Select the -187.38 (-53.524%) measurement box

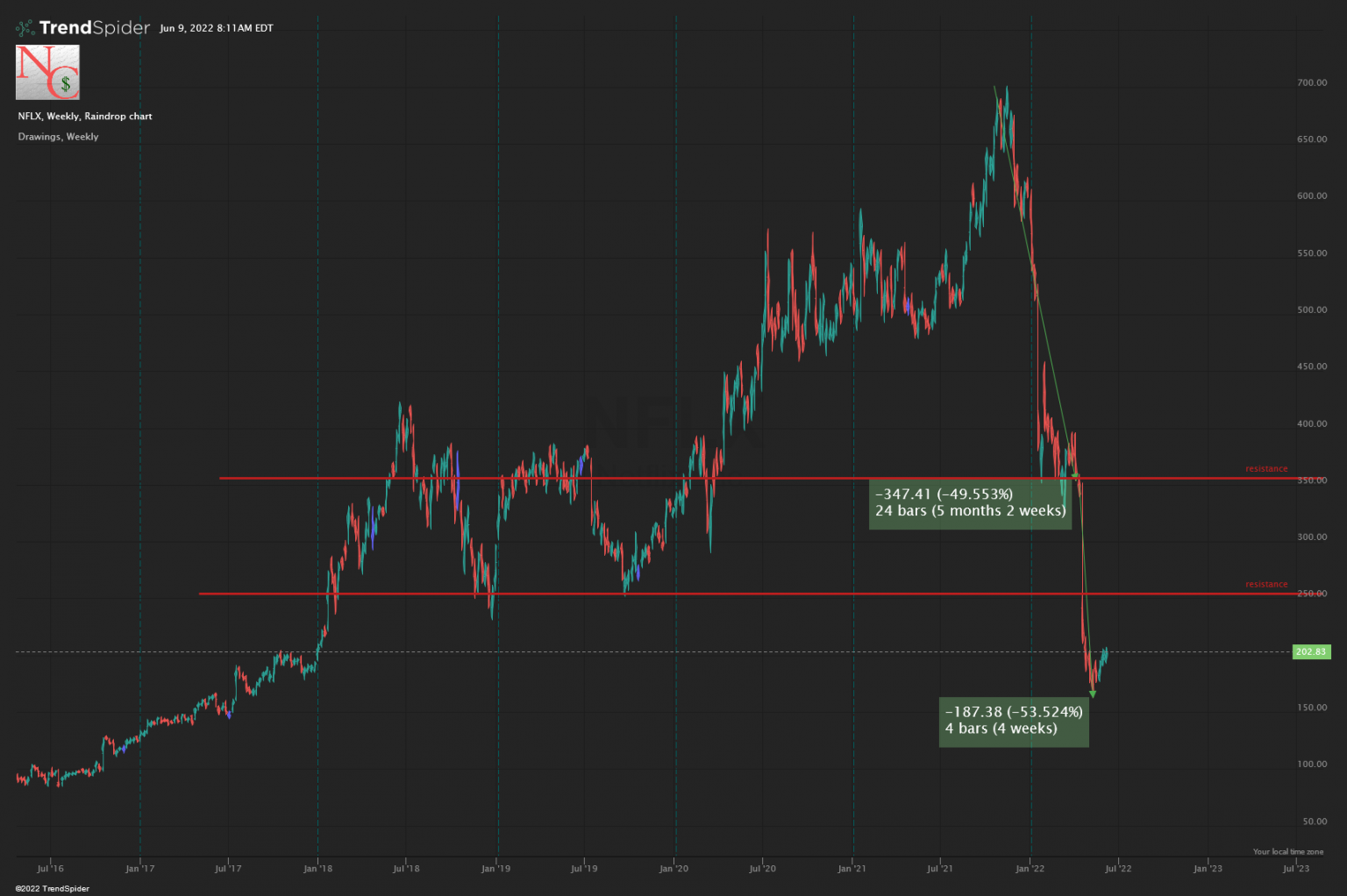click(x=1014, y=722)
